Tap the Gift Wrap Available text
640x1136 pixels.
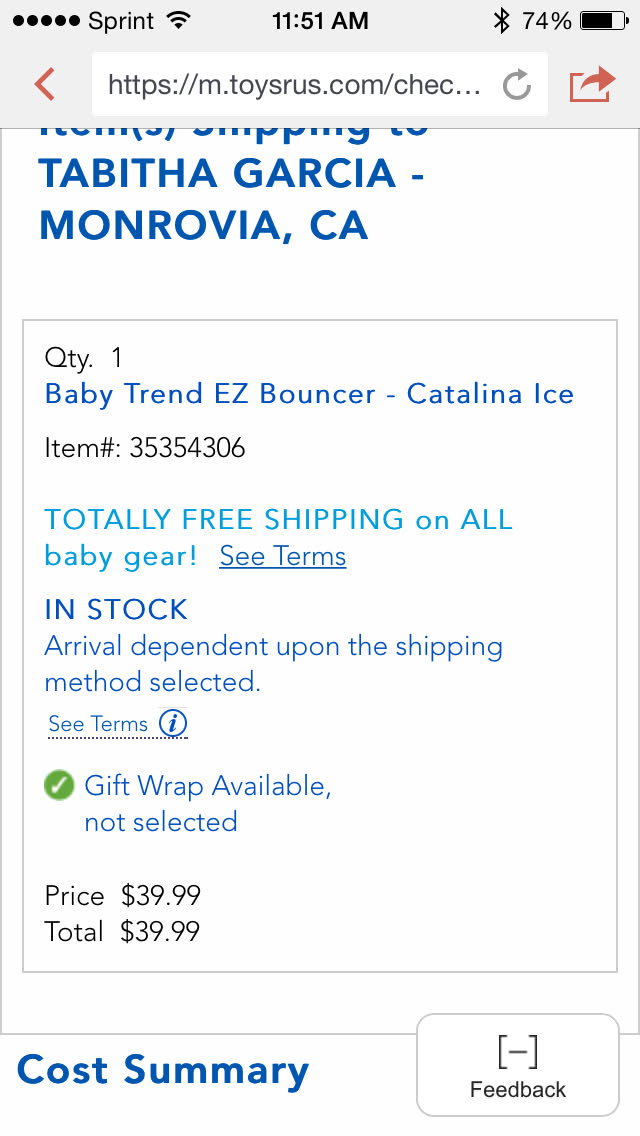tap(207, 786)
